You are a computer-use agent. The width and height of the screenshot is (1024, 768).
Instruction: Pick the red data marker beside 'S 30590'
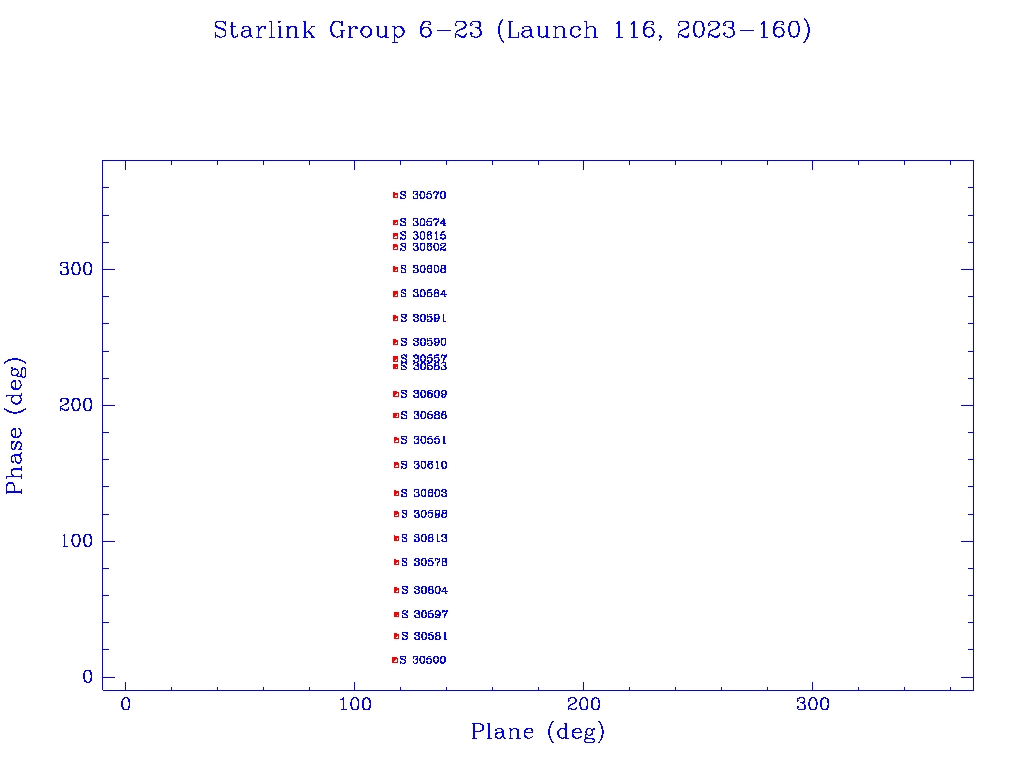coord(395,342)
